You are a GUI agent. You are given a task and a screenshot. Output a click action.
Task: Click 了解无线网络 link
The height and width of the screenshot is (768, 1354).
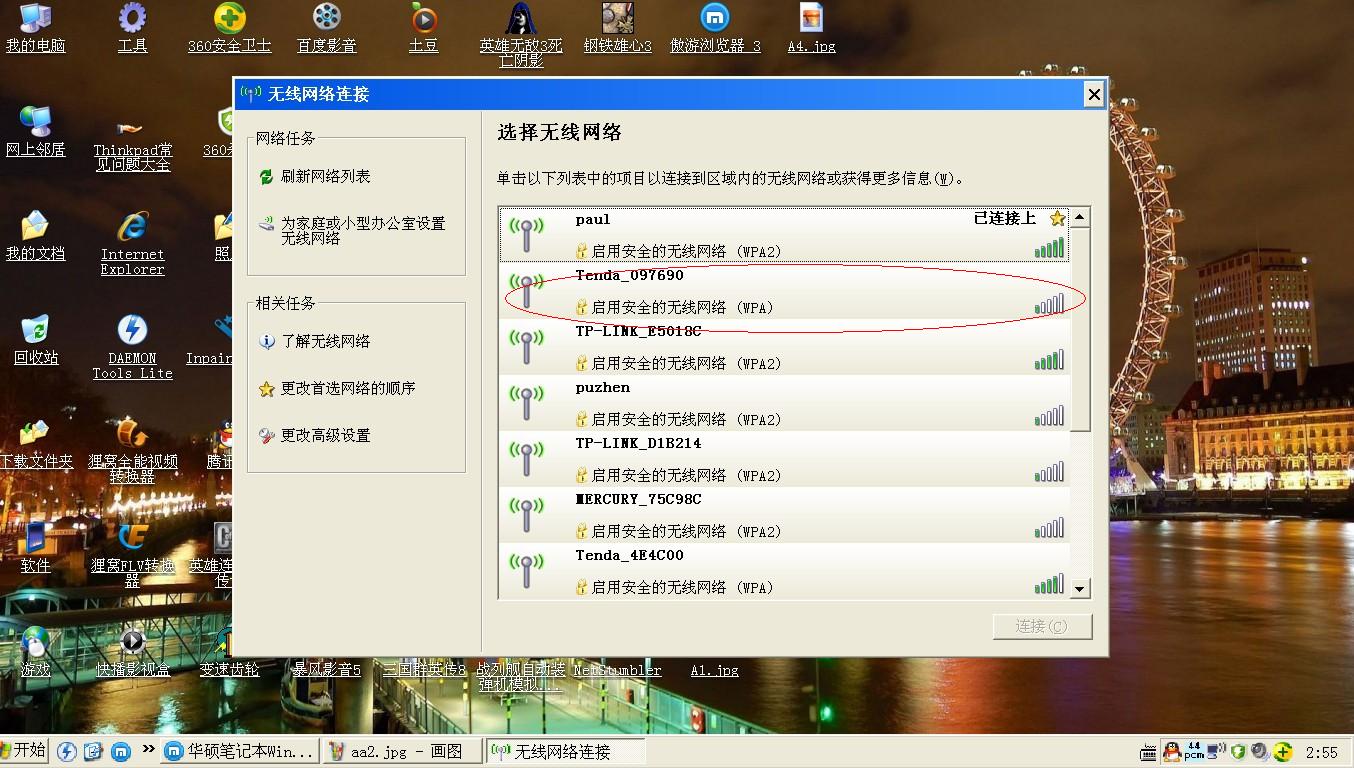click(326, 342)
